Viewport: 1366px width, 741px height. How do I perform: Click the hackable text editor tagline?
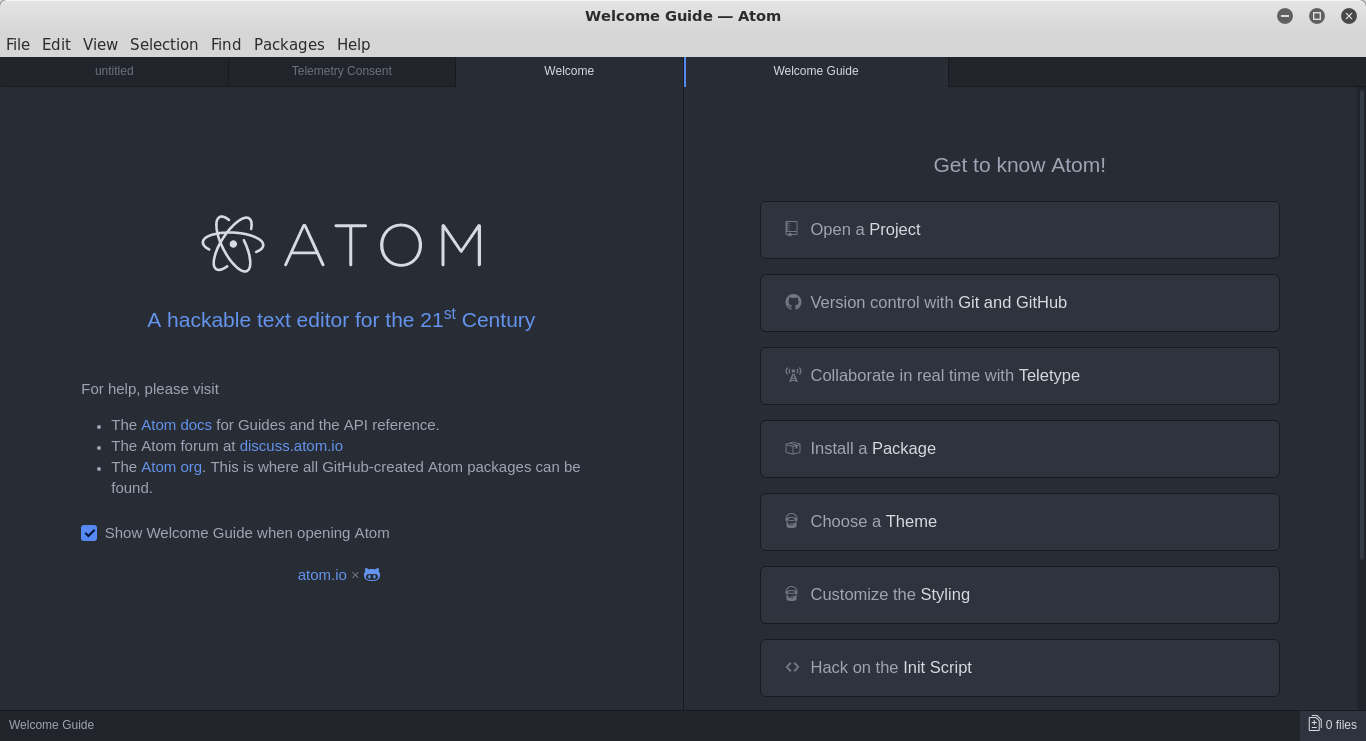pyautogui.click(x=341, y=319)
